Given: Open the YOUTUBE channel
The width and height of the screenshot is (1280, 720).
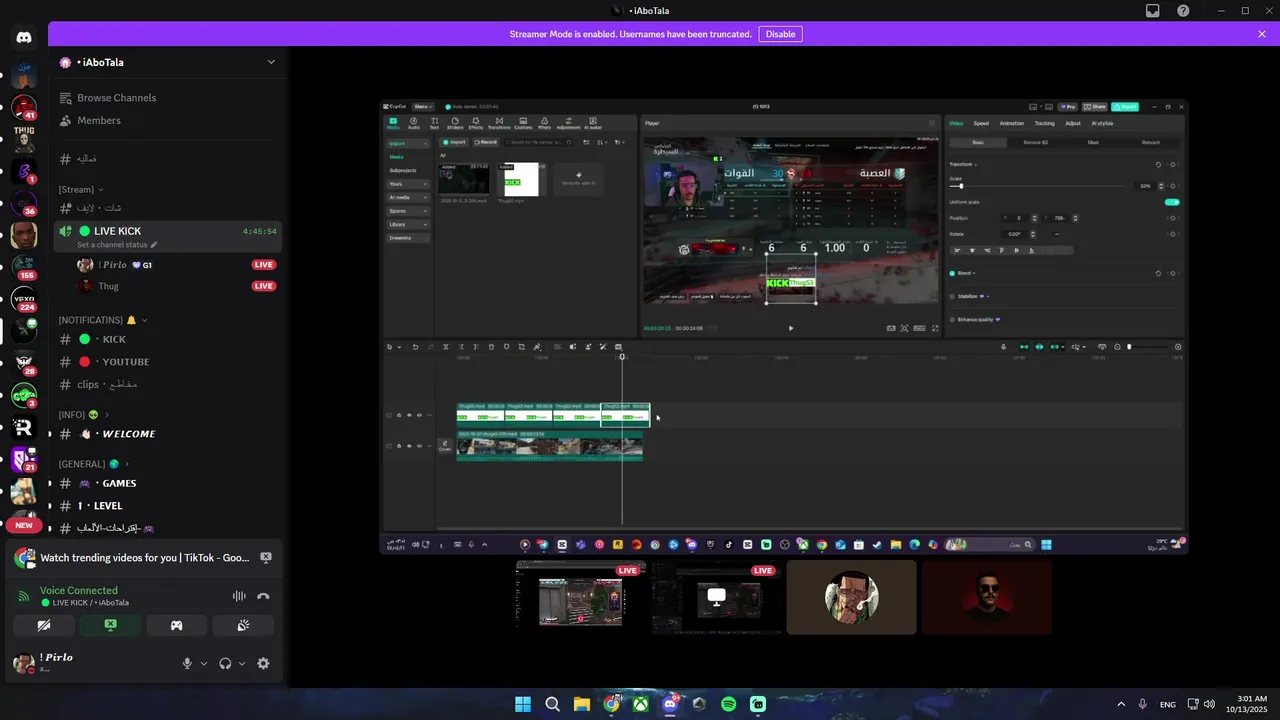Looking at the screenshot, I should [x=167, y=362].
